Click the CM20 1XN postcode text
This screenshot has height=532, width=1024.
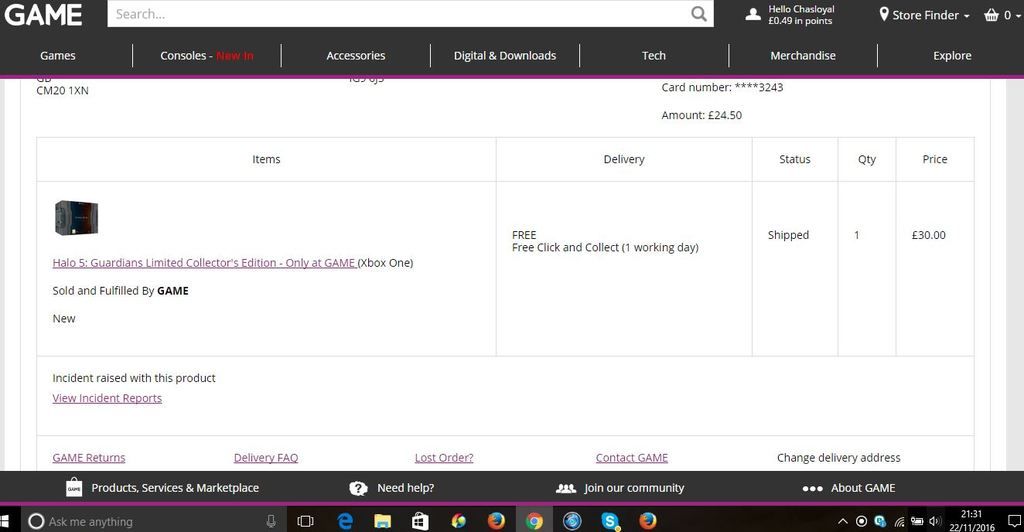click(62, 91)
